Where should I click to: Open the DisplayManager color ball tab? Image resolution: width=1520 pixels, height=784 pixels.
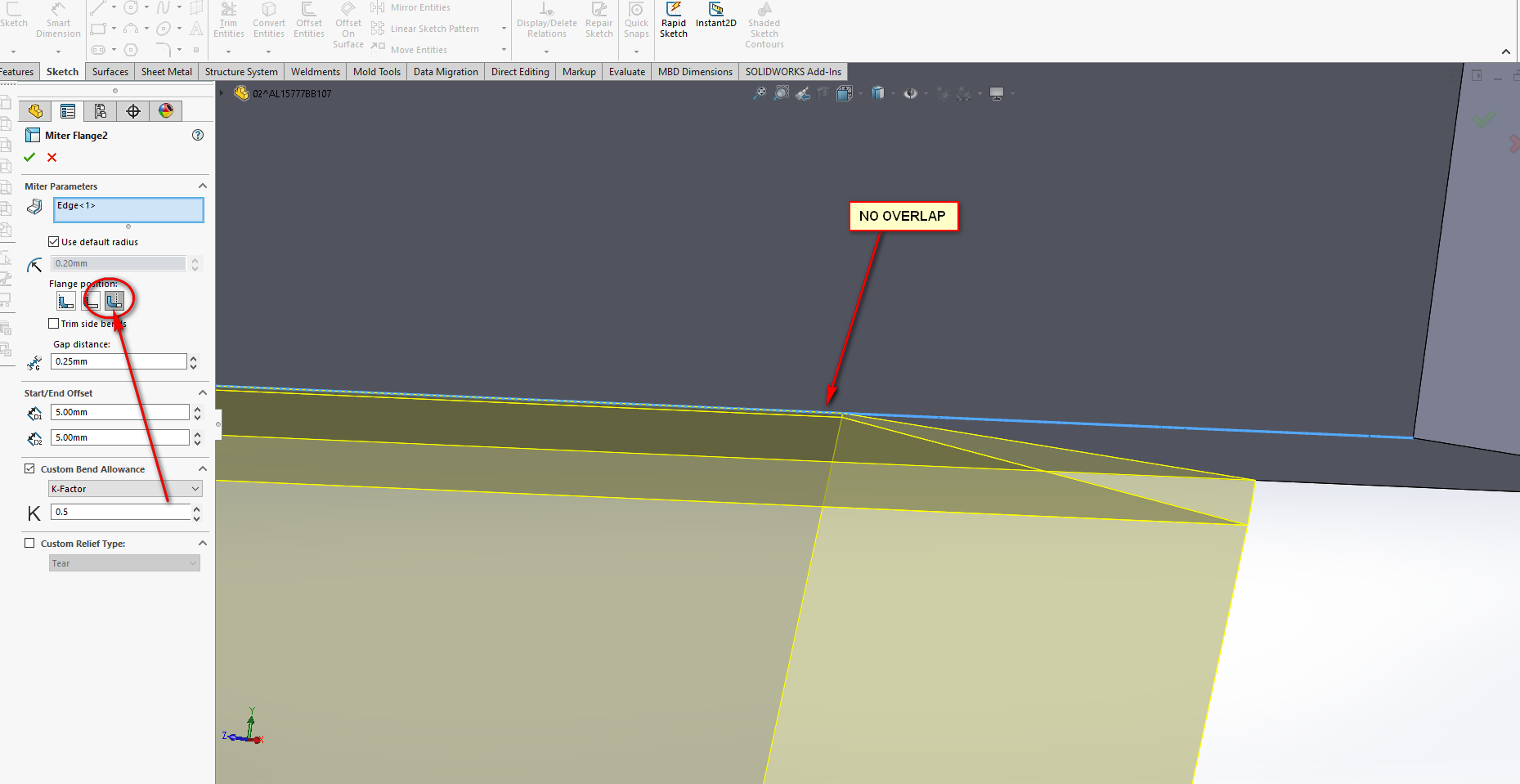166,111
